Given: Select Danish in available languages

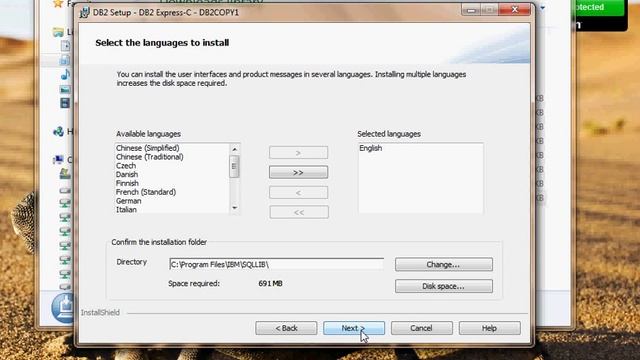Looking at the screenshot, I should (127, 175).
